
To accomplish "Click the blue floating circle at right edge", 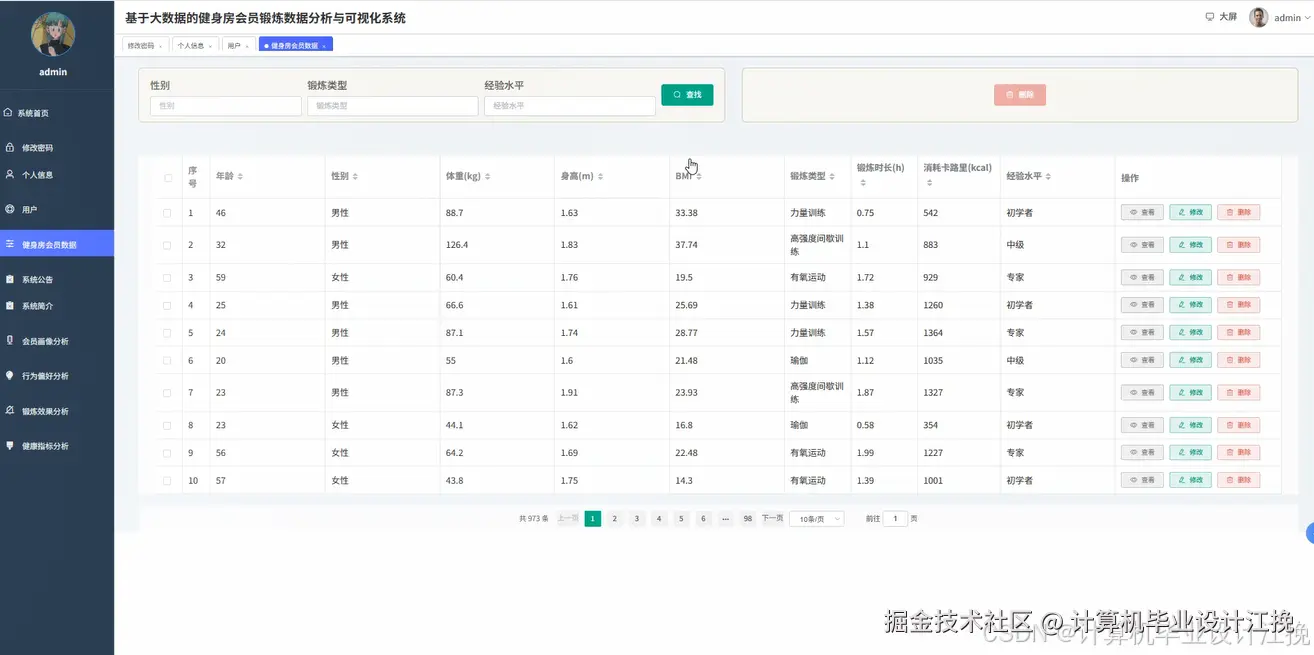I will [1310, 534].
